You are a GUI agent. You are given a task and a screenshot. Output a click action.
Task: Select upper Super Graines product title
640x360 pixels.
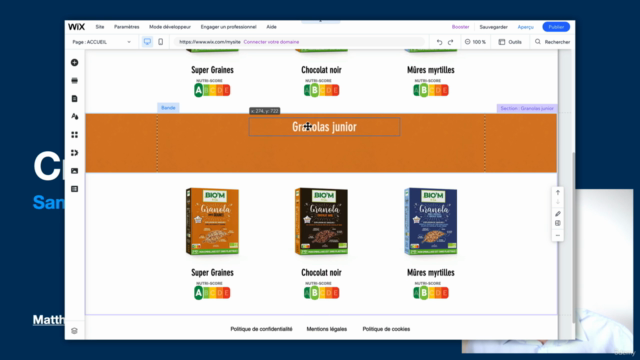(x=212, y=70)
